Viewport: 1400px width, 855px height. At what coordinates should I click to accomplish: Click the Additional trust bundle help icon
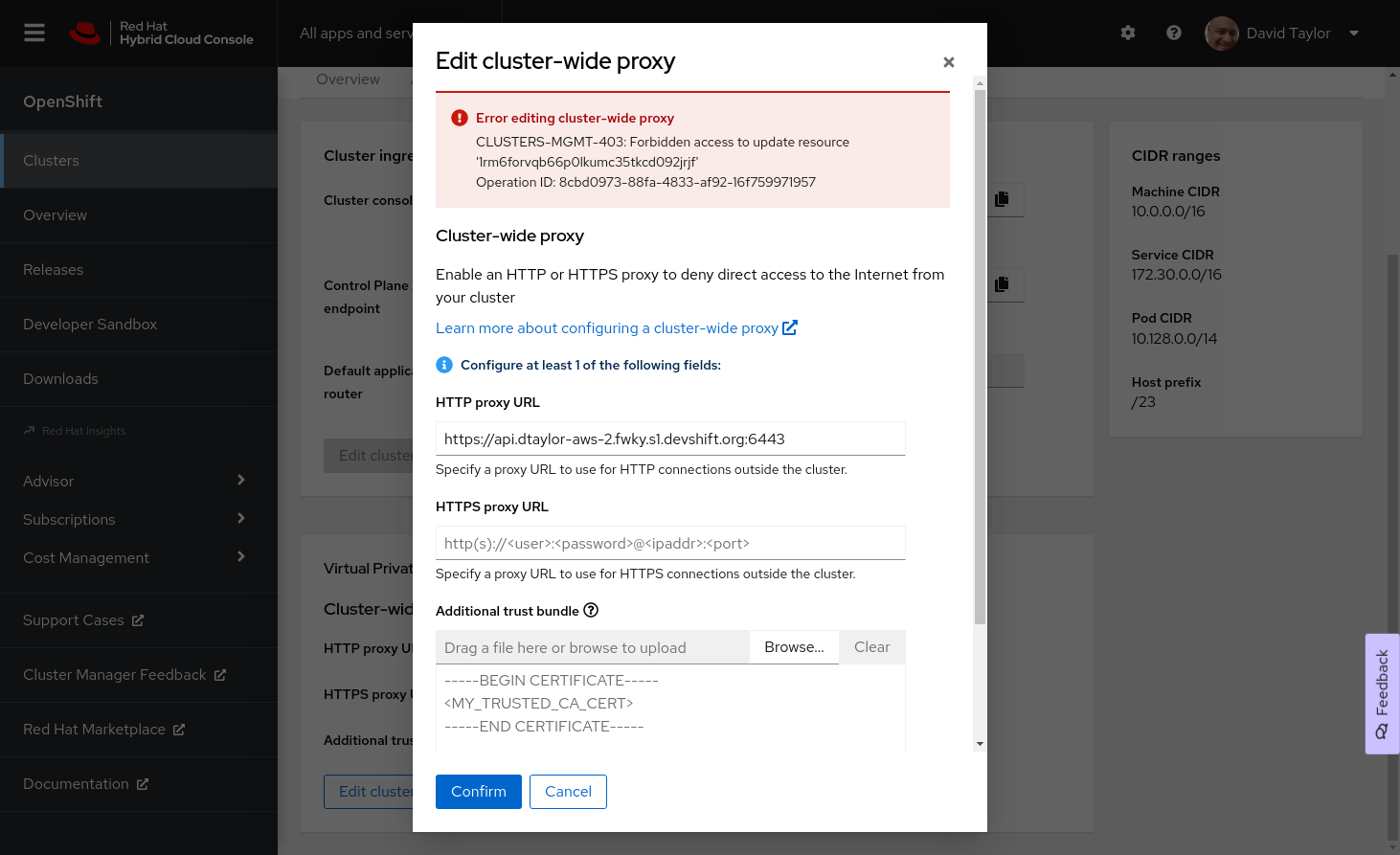point(591,611)
